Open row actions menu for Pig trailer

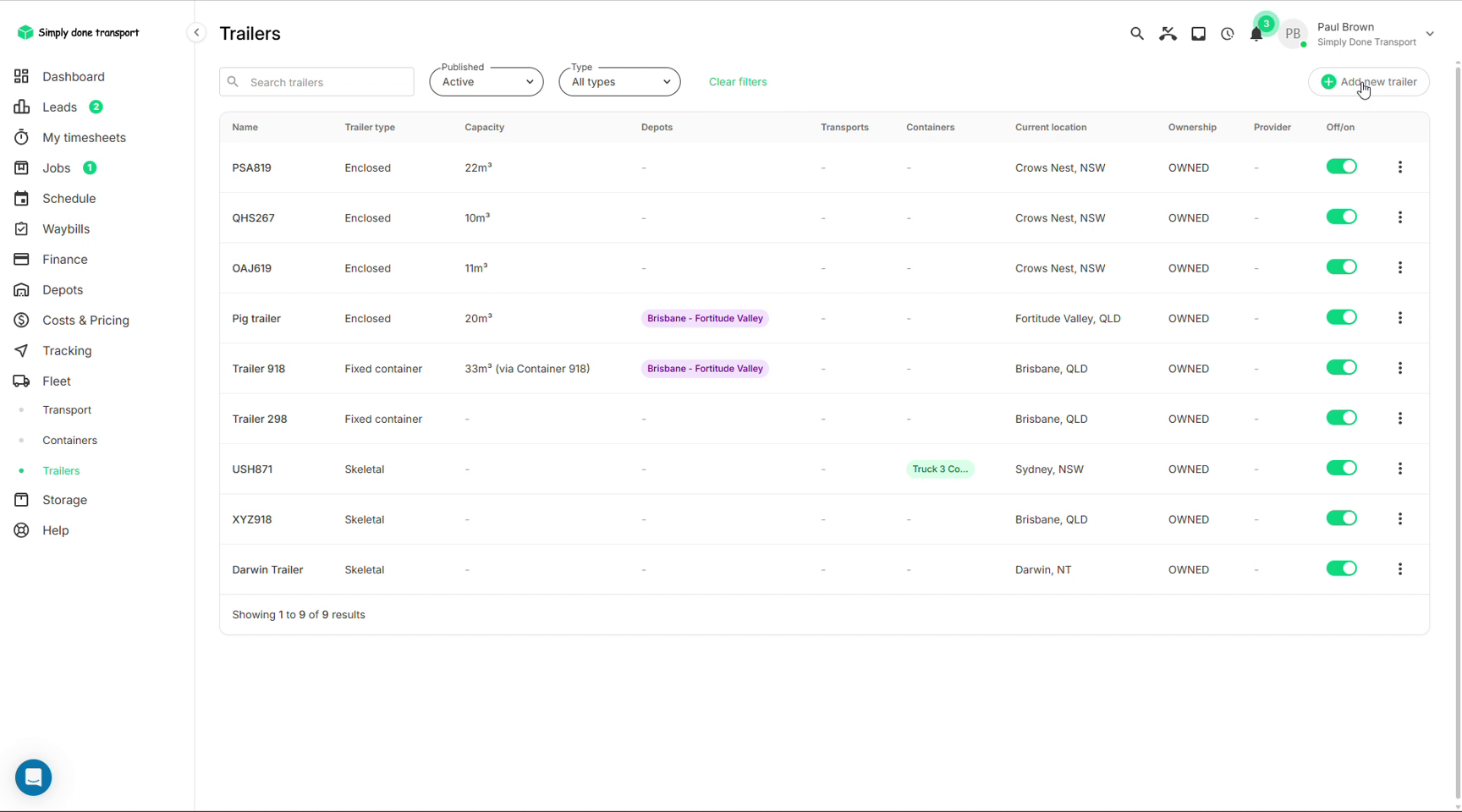click(1400, 318)
